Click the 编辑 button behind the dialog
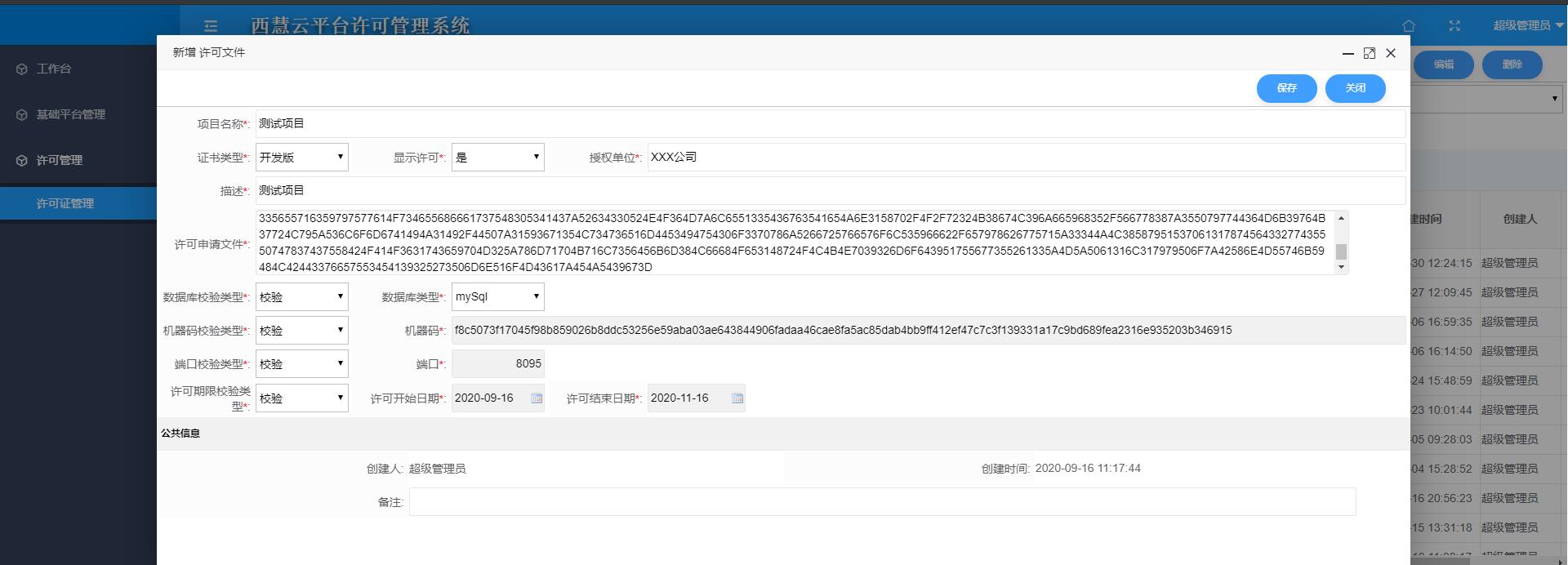 (1443, 65)
